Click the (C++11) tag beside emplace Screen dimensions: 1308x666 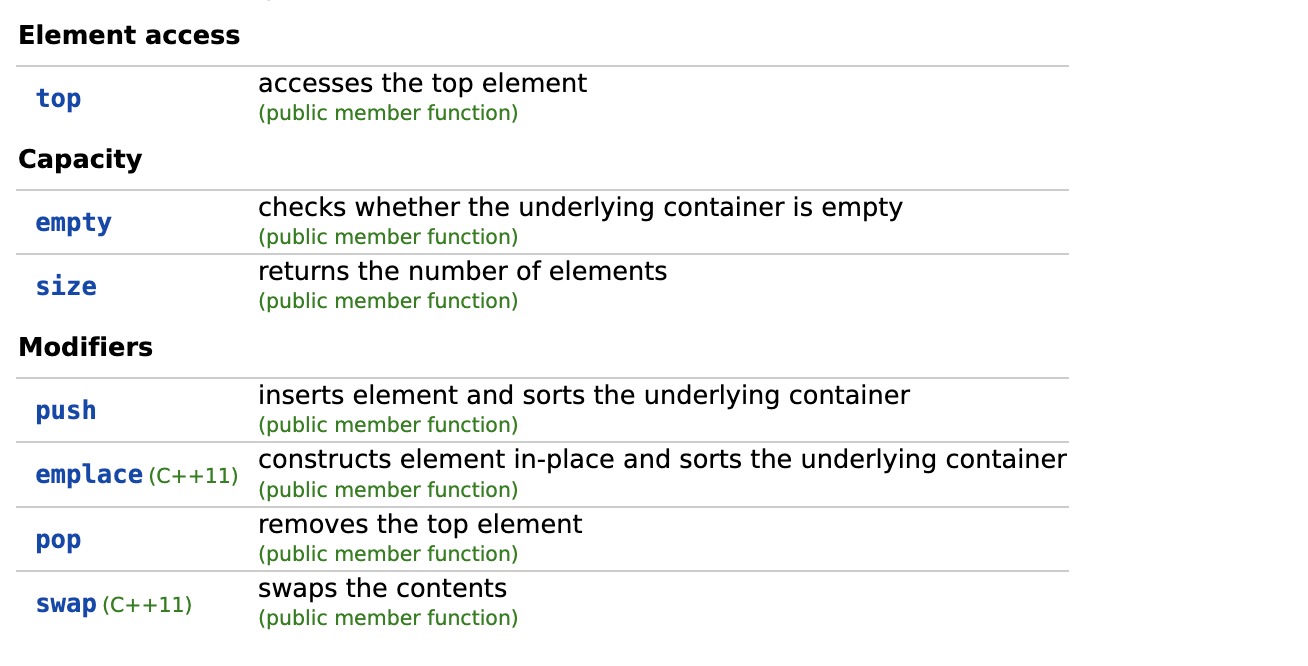tap(193, 476)
